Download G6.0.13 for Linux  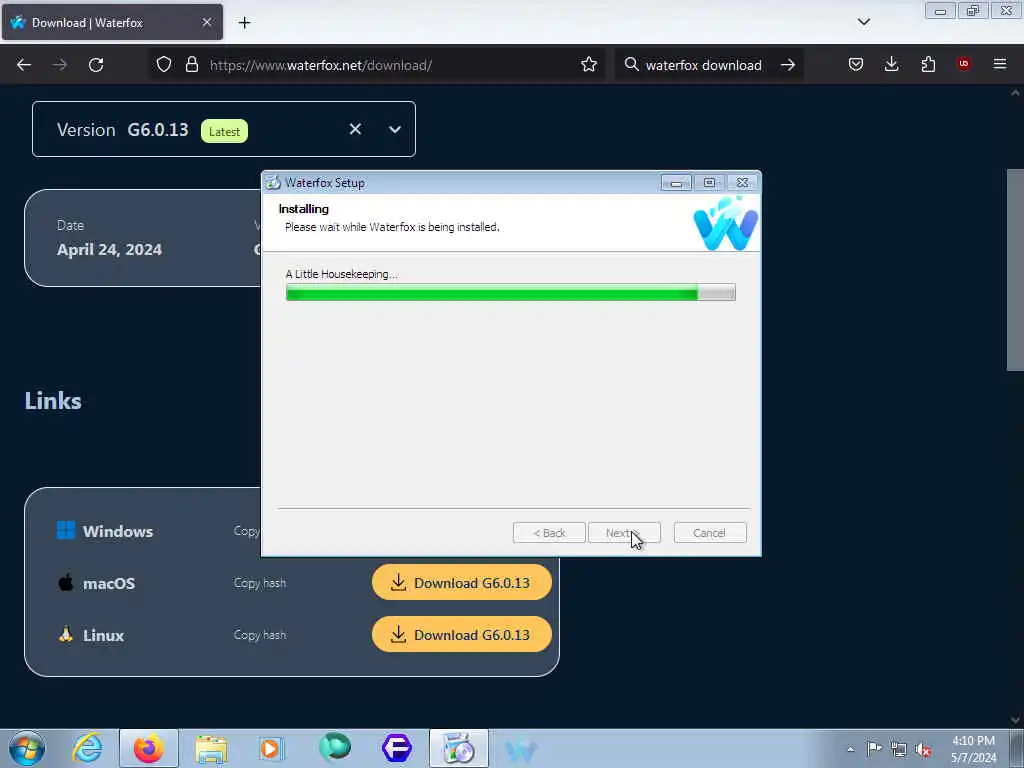(x=462, y=634)
